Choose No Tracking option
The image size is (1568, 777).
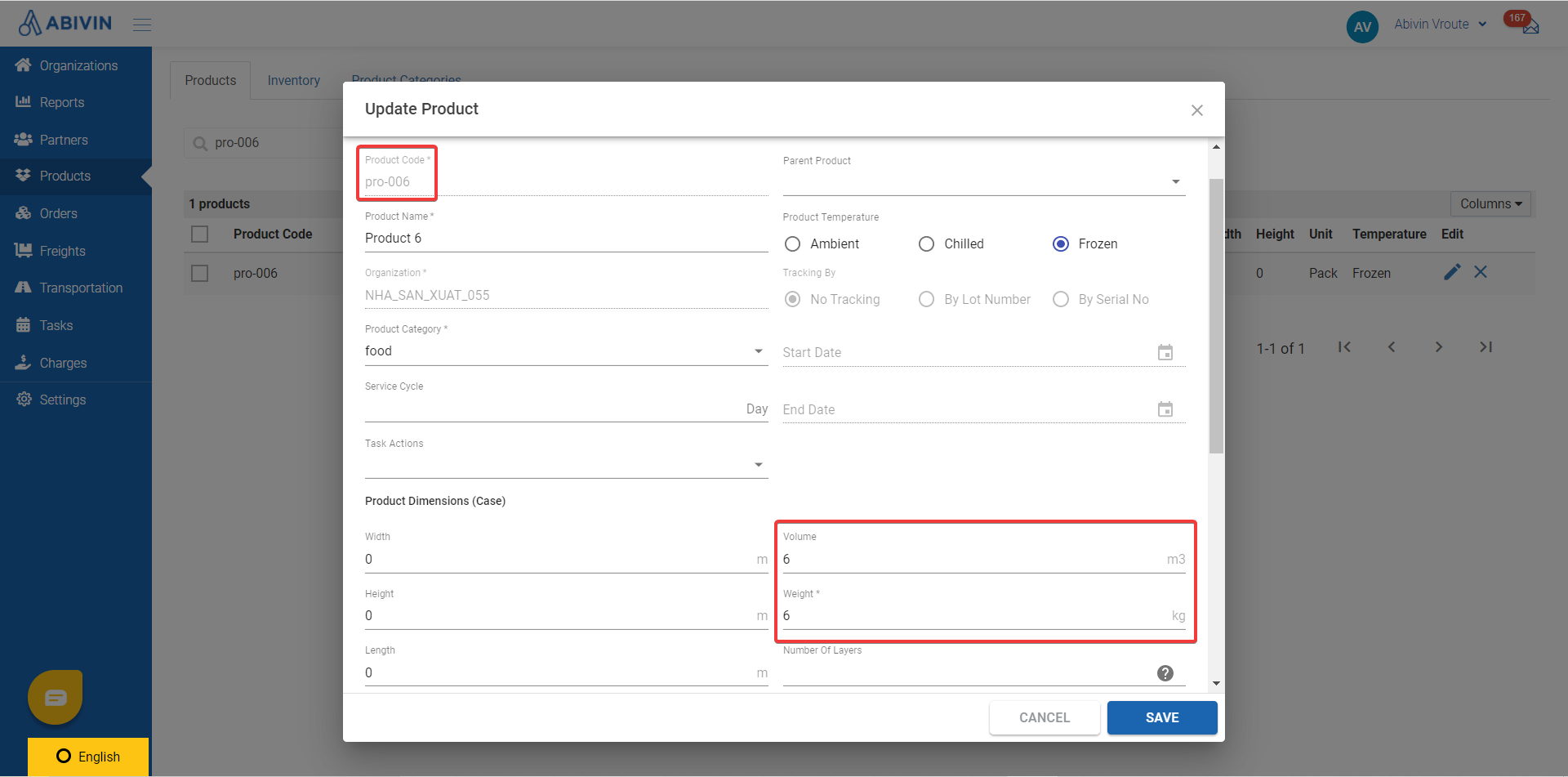pyautogui.click(x=792, y=299)
